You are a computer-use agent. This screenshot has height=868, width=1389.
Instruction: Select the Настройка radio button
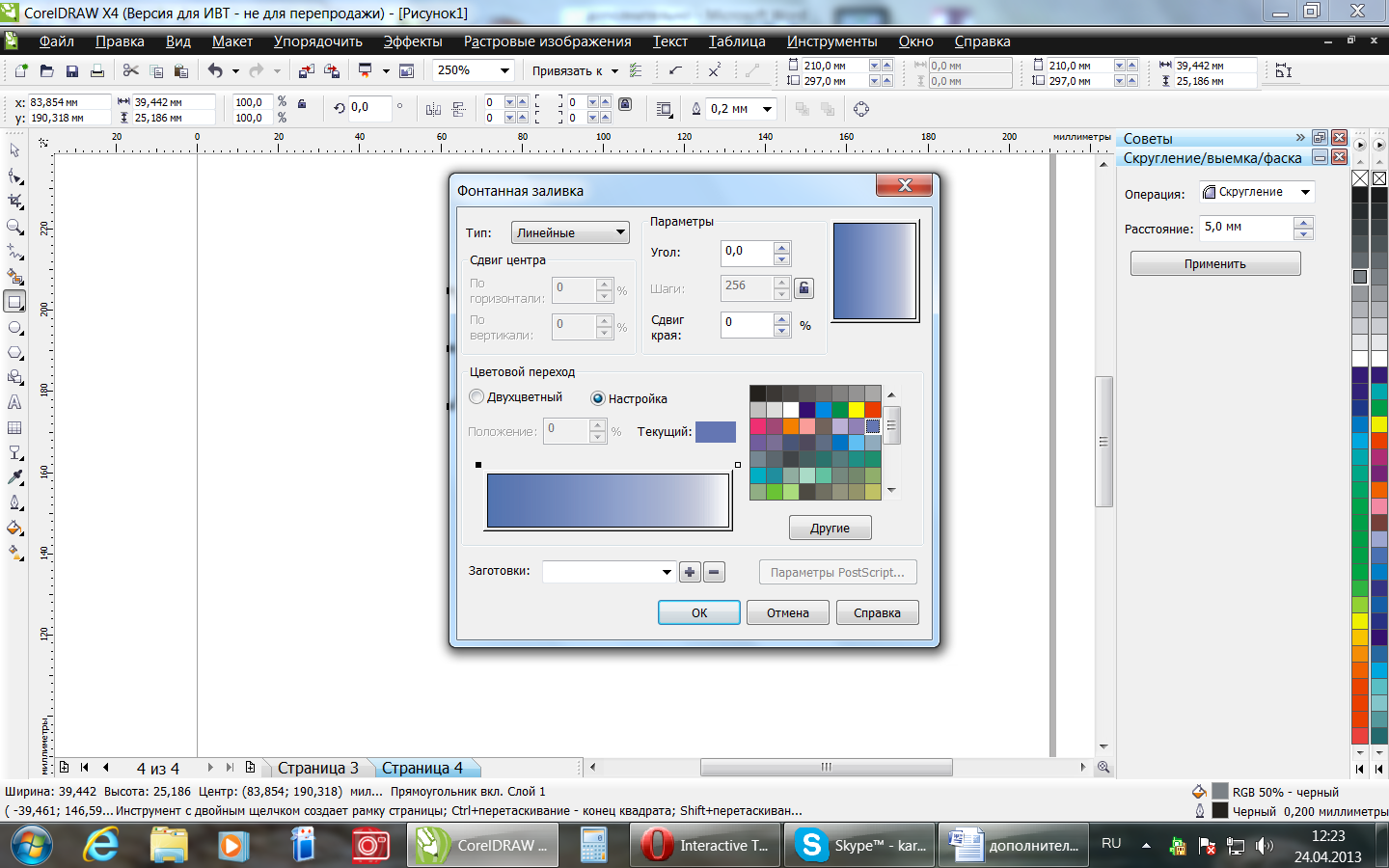pos(598,398)
